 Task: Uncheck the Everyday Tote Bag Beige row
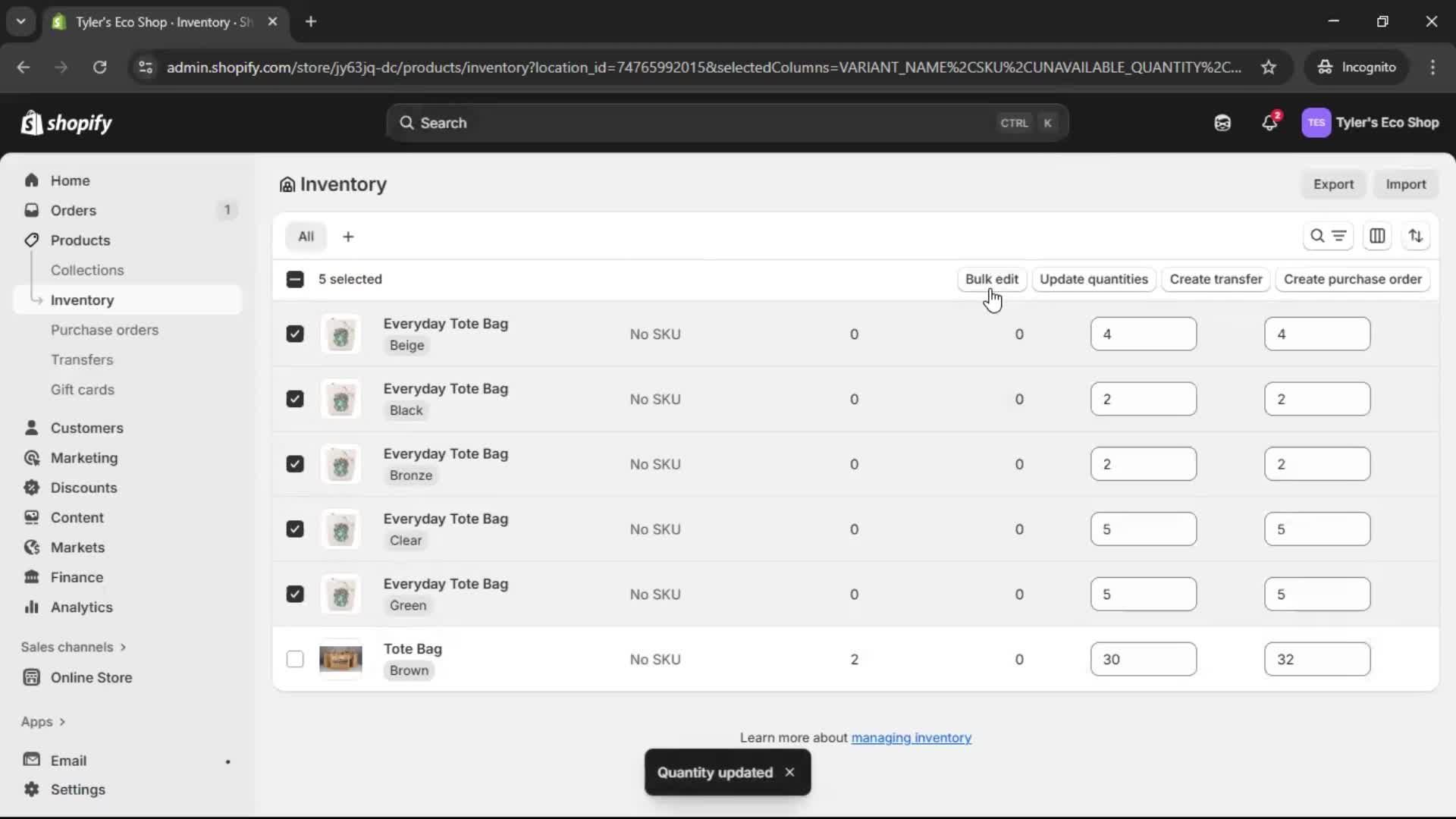295,334
